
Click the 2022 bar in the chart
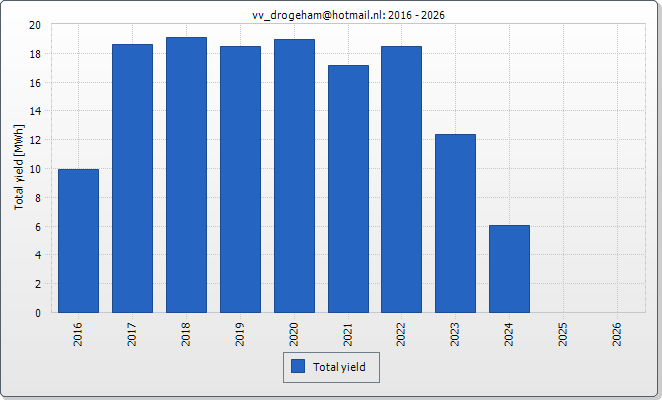(x=401, y=179)
